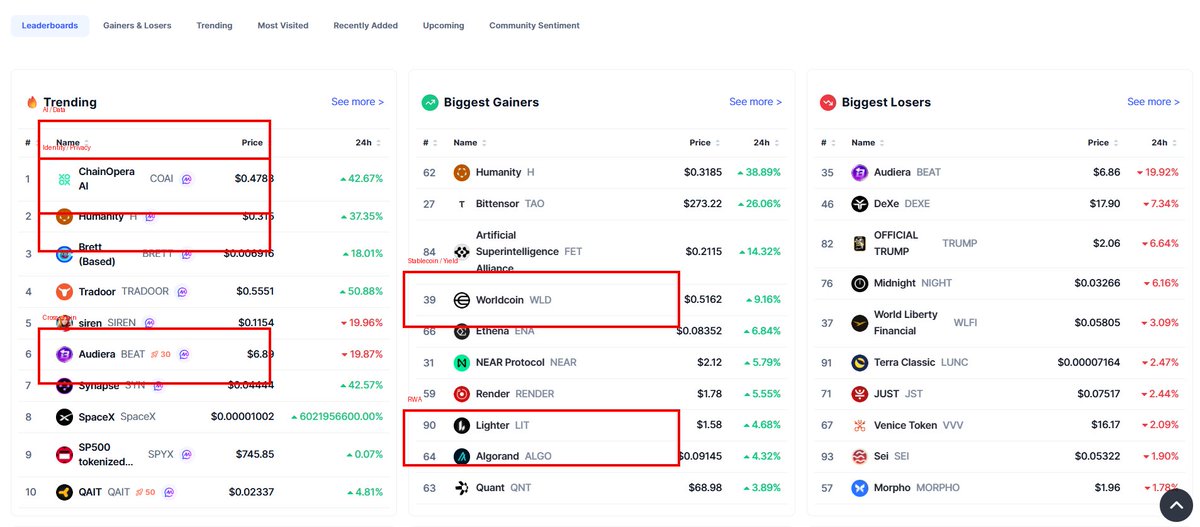This screenshot has width=1200, height=527.
Task: Click the 38.89% change for Humanity gainer
Action: (x=758, y=172)
